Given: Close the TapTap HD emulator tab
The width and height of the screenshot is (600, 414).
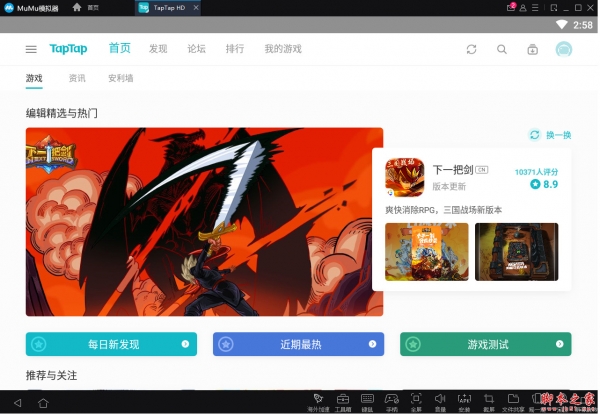Looking at the screenshot, I should click(x=196, y=8).
